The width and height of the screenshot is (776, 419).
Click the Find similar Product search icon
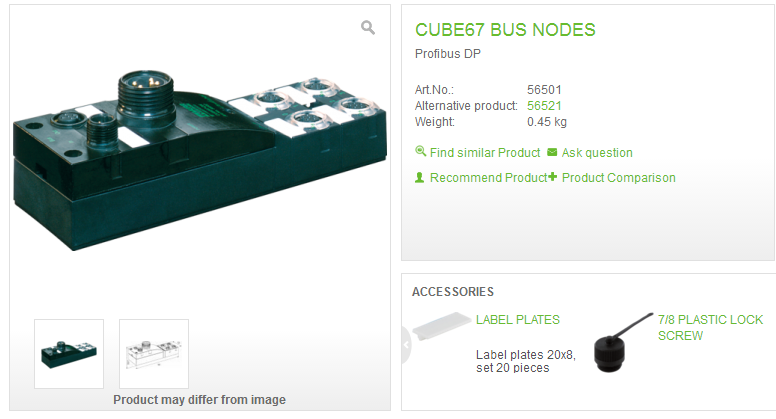pos(420,152)
